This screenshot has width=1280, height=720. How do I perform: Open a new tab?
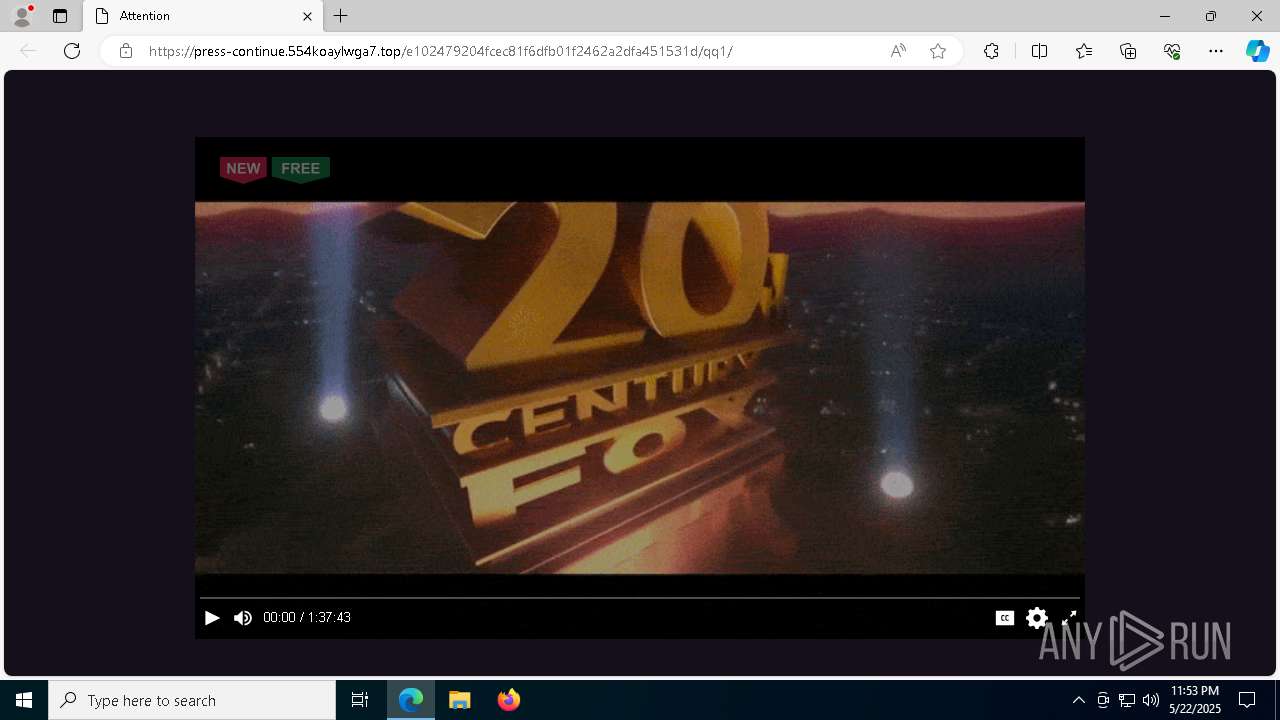pos(341,16)
